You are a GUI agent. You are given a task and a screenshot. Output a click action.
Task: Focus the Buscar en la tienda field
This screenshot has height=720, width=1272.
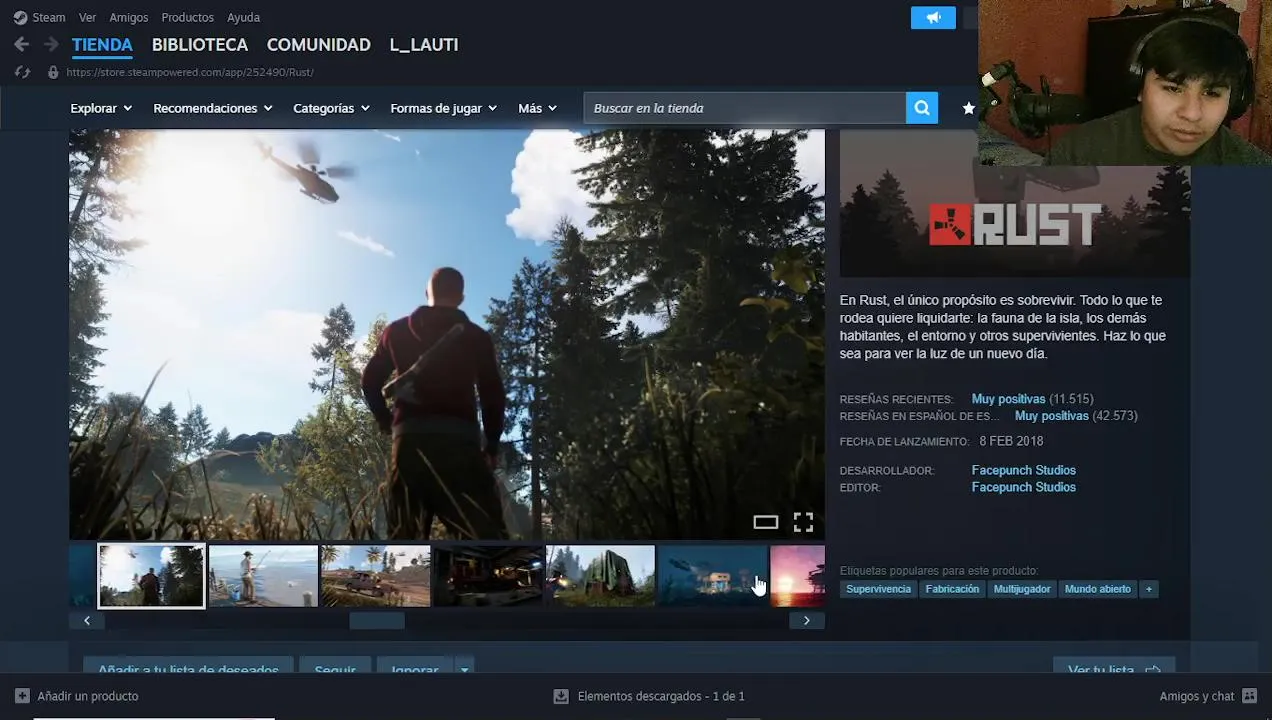click(745, 108)
